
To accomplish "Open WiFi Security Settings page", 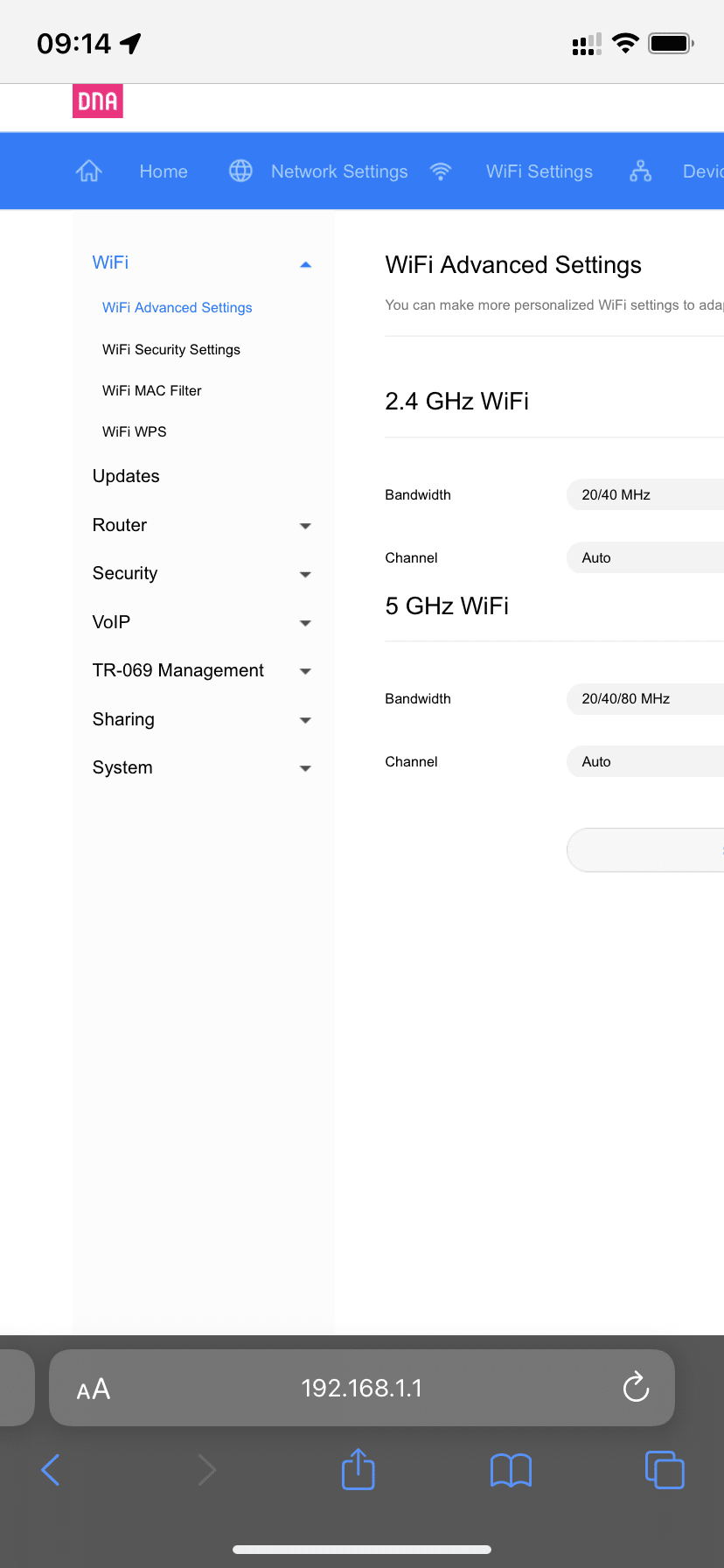I will [171, 350].
